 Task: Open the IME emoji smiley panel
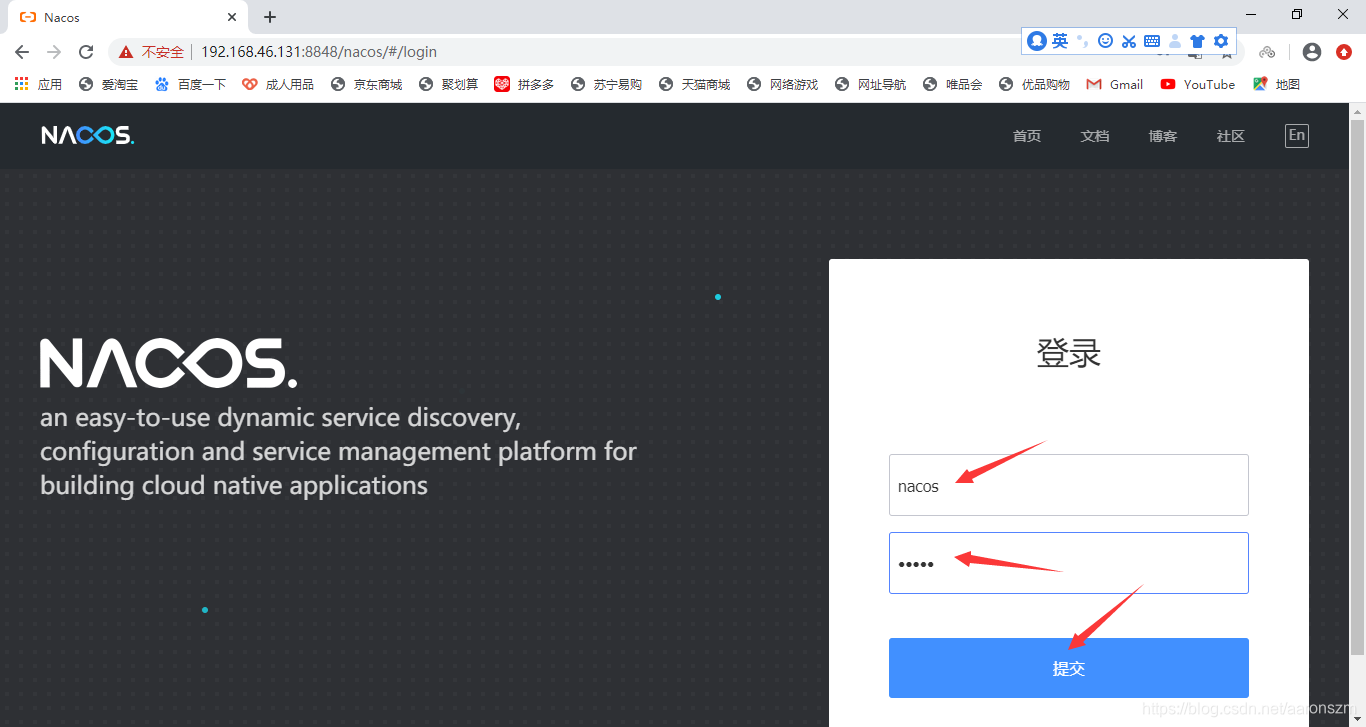[x=1105, y=41]
